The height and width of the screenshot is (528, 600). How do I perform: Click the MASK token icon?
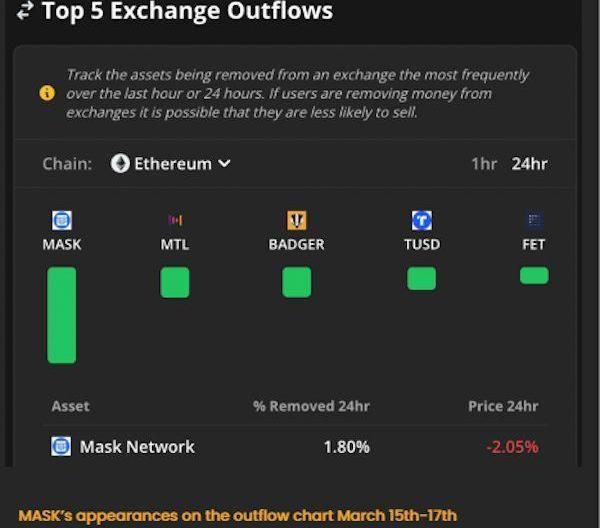[x=62, y=220]
